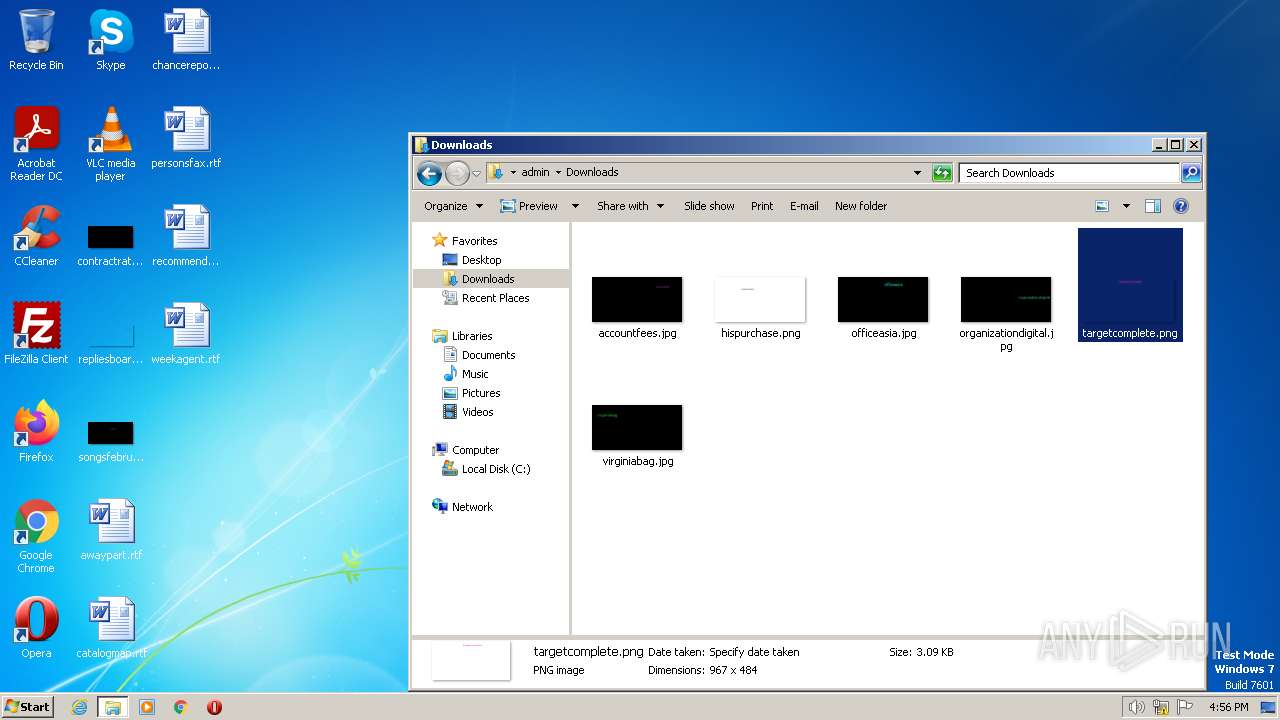The width and height of the screenshot is (1280, 720).
Task: Select the songsfebru file on desktop
Action: pos(110,442)
